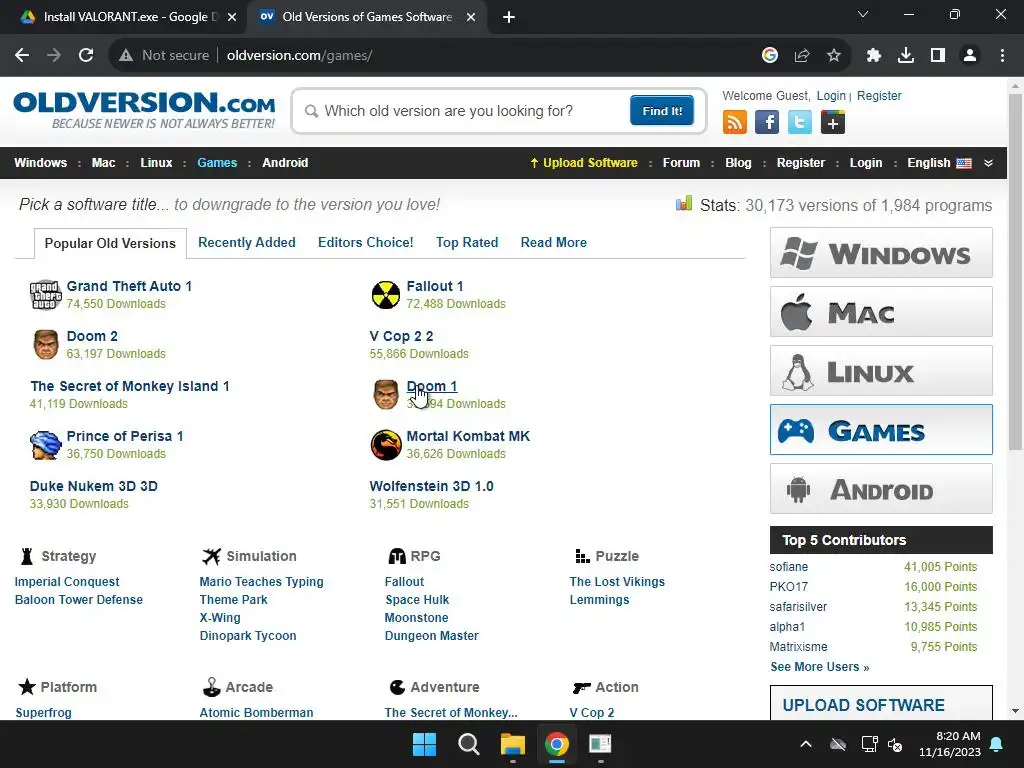
Task: Click the RSS feed icon
Action: click(735, 122)
